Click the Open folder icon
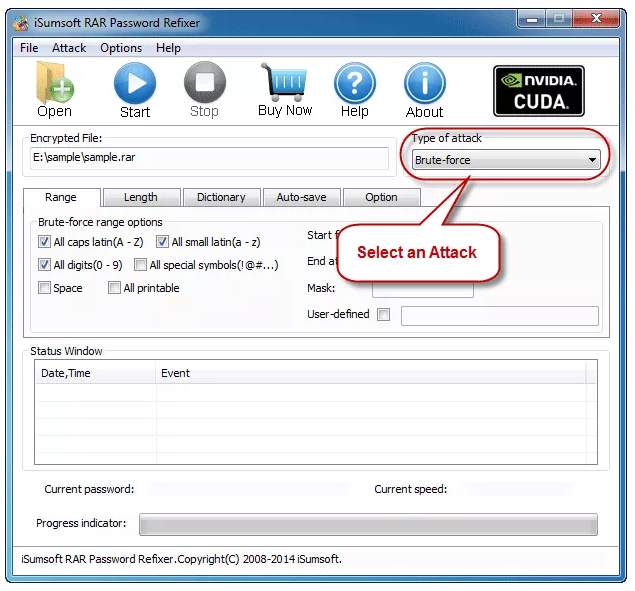This screenshot has width=635, height=591. [x=55, y=83]
